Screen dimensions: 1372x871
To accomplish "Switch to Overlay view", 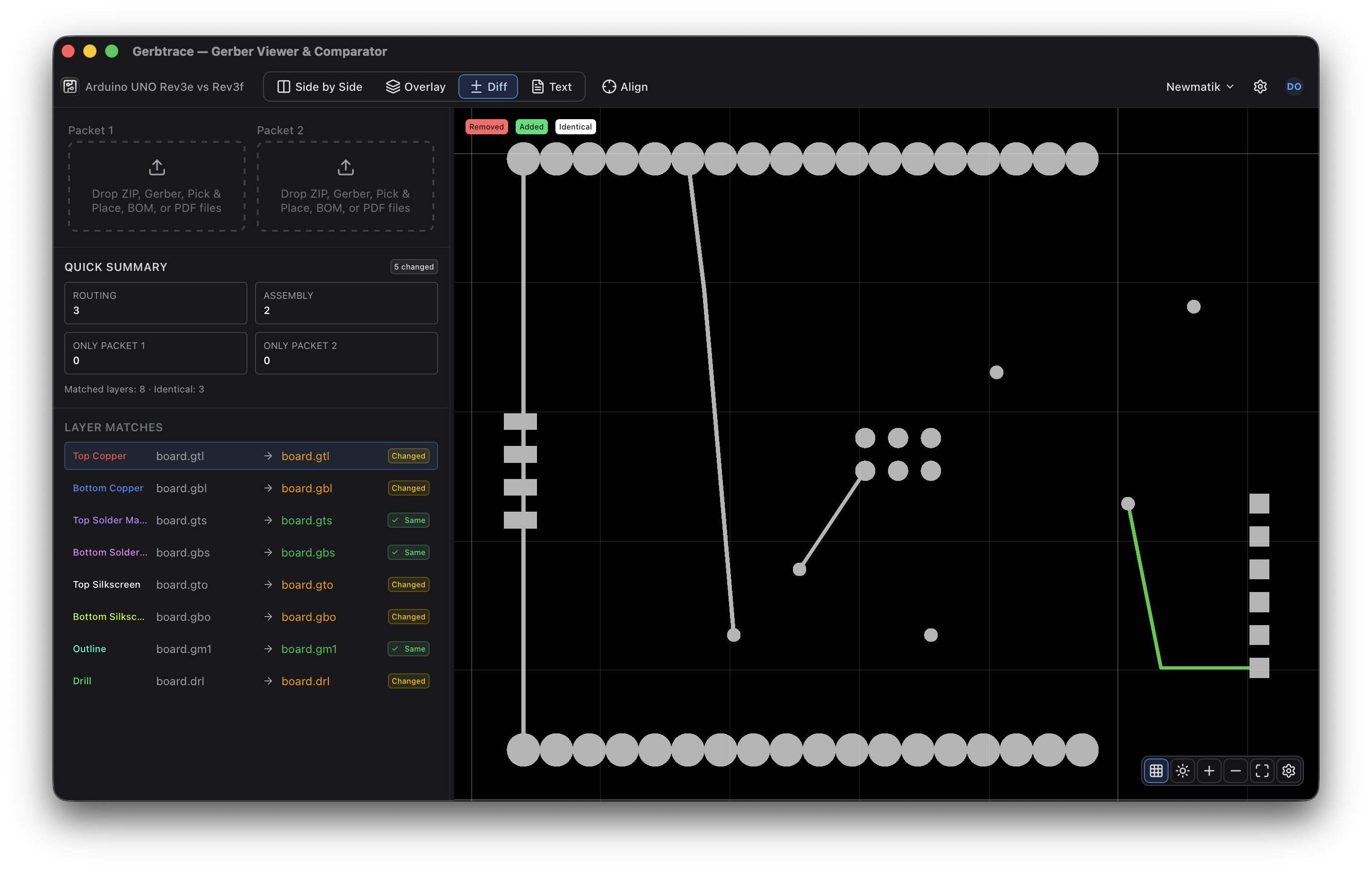I will point(415,87).
